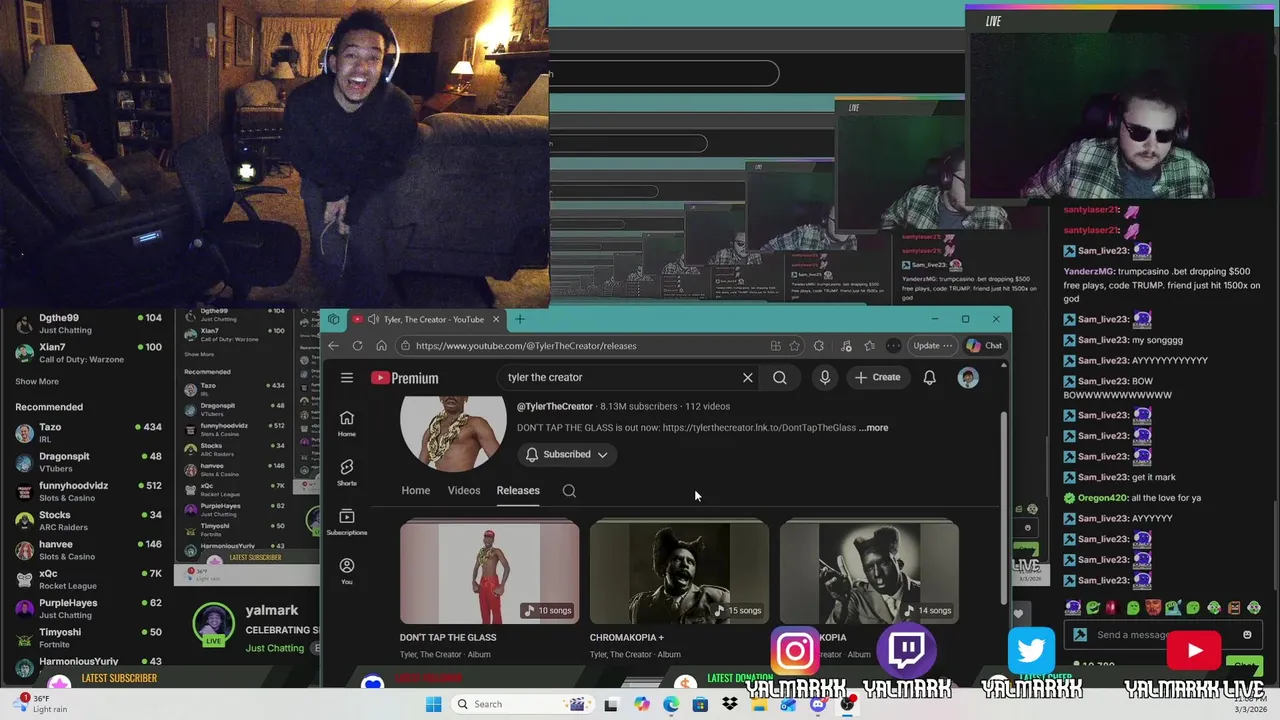Image resolution: width=1280 pixels, height=720 pixels.
Task: Reload the page with the browser refresh icon
Action: 357,346
